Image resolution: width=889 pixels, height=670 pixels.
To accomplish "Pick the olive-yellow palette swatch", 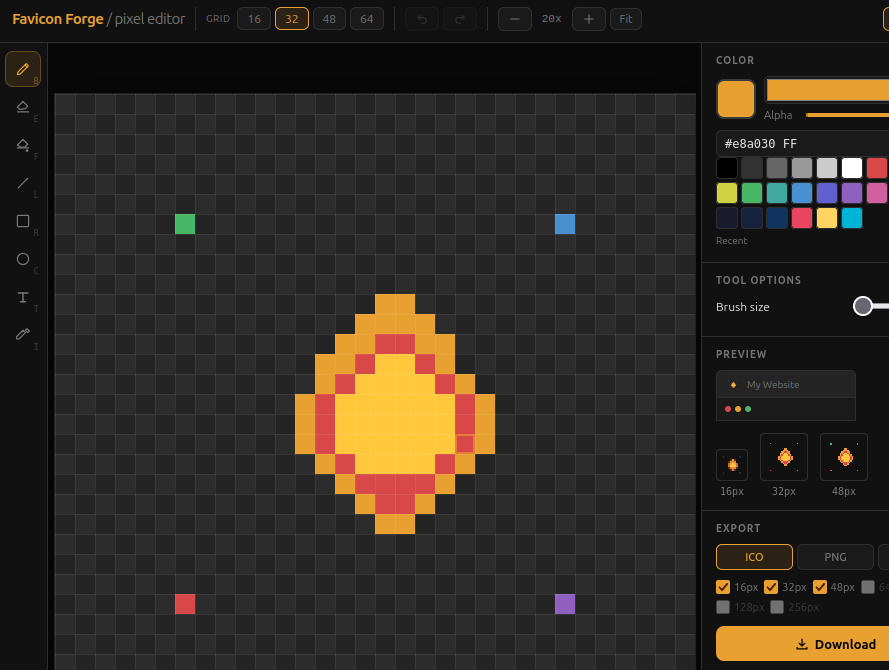I will pos(727,193).
